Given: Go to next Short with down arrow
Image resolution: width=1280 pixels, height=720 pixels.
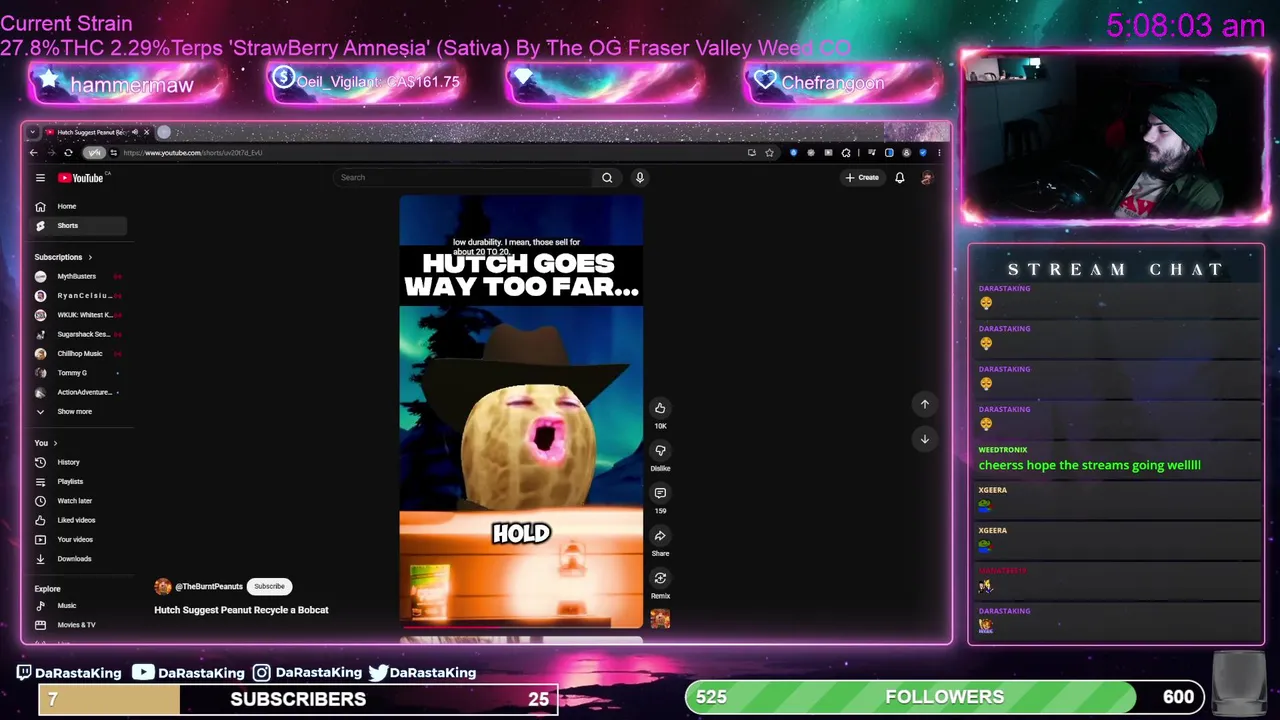Looking at the screenshot, I should (925, 439).
